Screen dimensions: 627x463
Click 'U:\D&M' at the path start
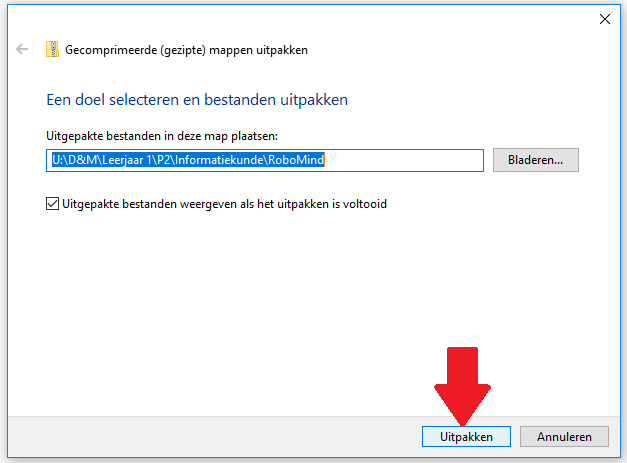tap(75, 160)
